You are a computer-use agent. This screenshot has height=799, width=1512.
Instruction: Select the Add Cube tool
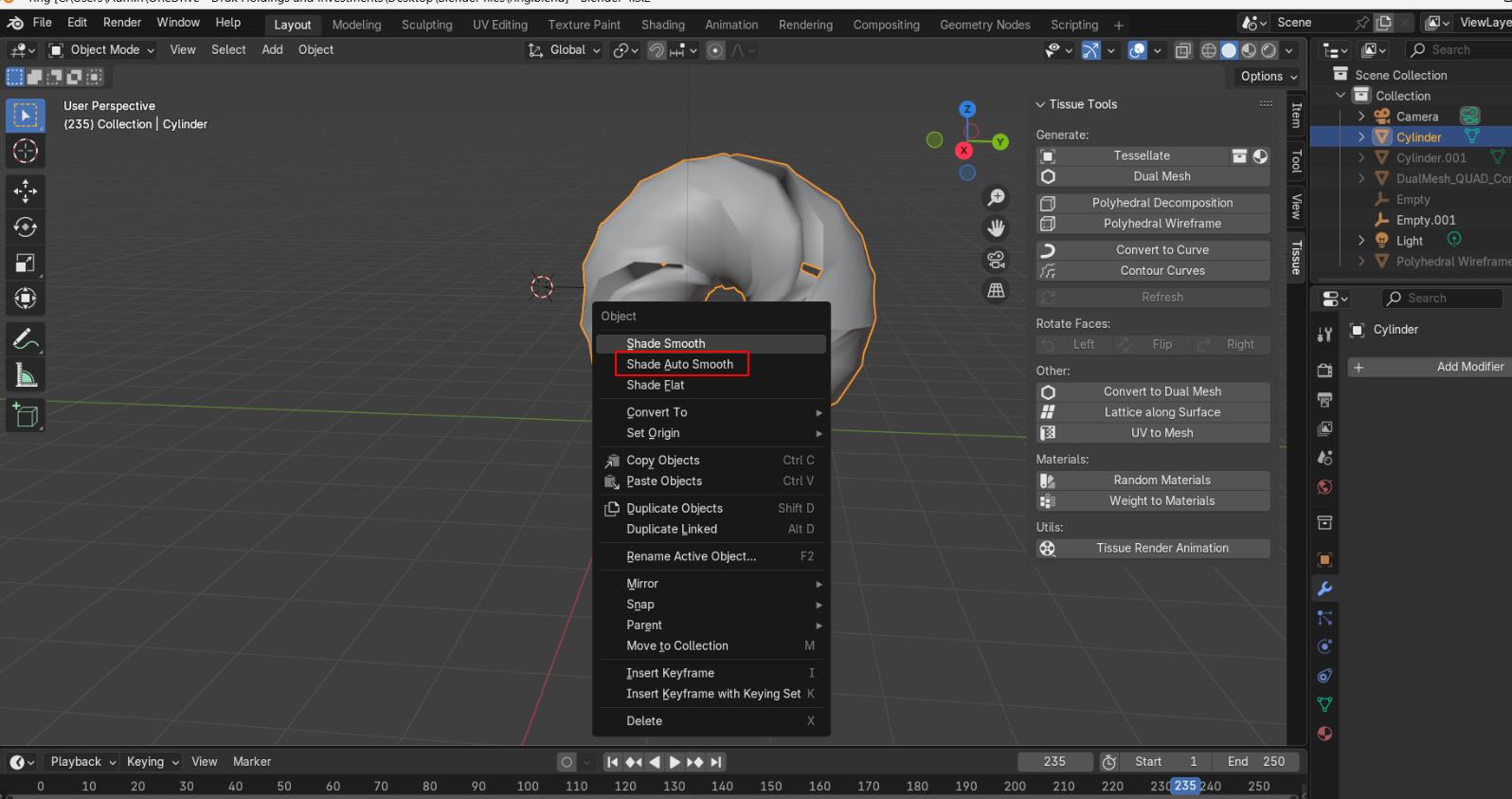26,415
